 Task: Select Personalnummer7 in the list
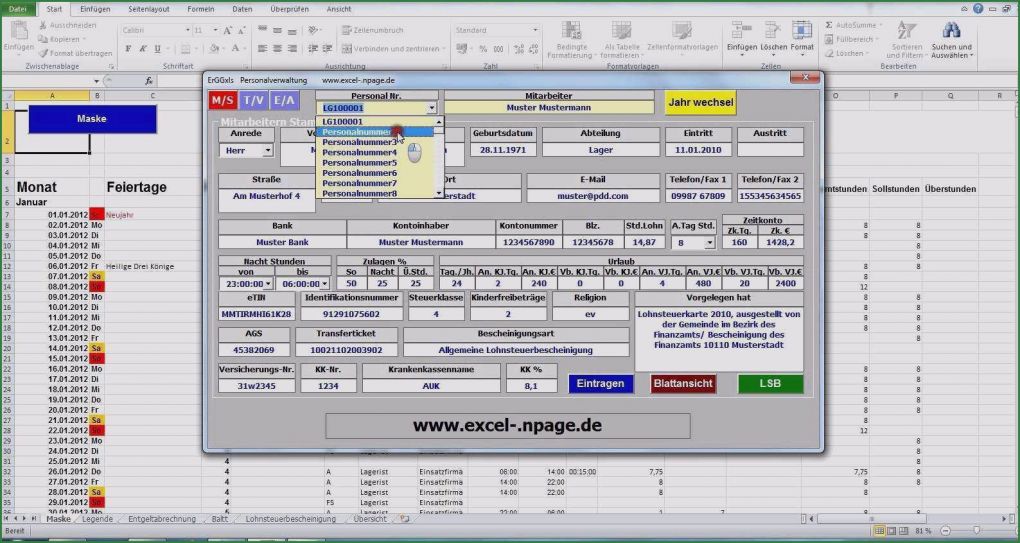coord(359,183)
